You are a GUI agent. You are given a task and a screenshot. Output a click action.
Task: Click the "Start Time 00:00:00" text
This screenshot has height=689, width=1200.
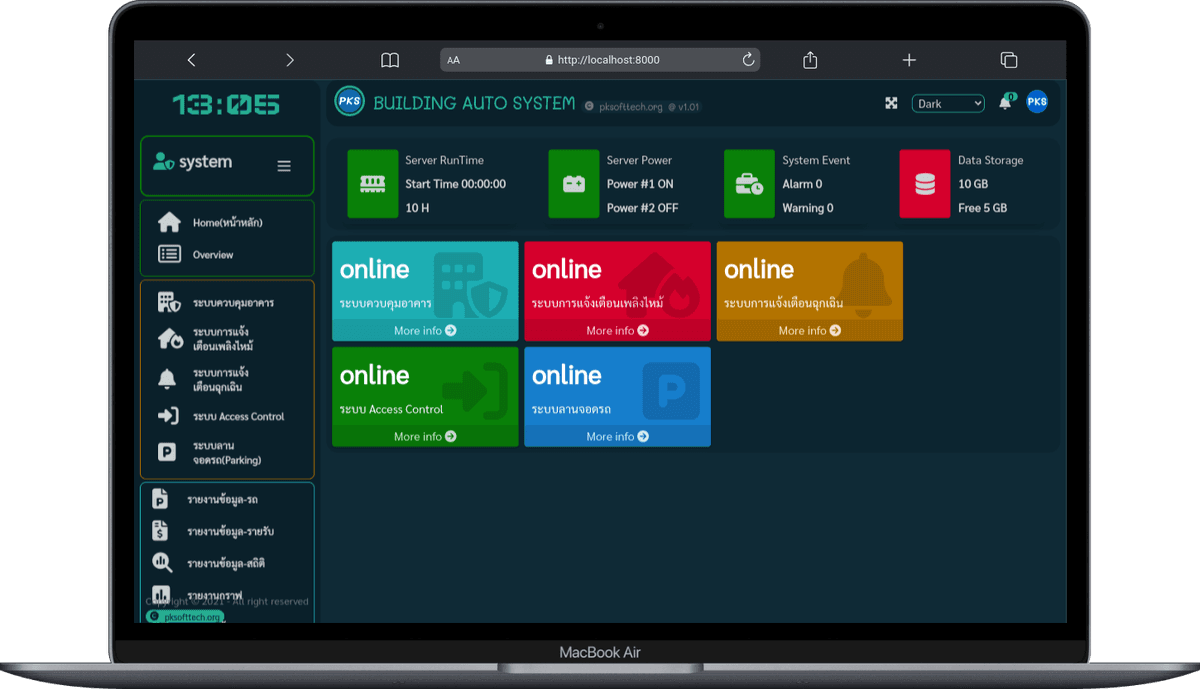tap(455, 184)
